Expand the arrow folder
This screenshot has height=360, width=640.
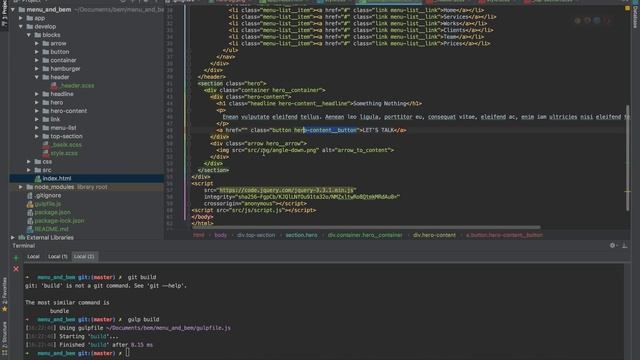(x=37, y=43)
